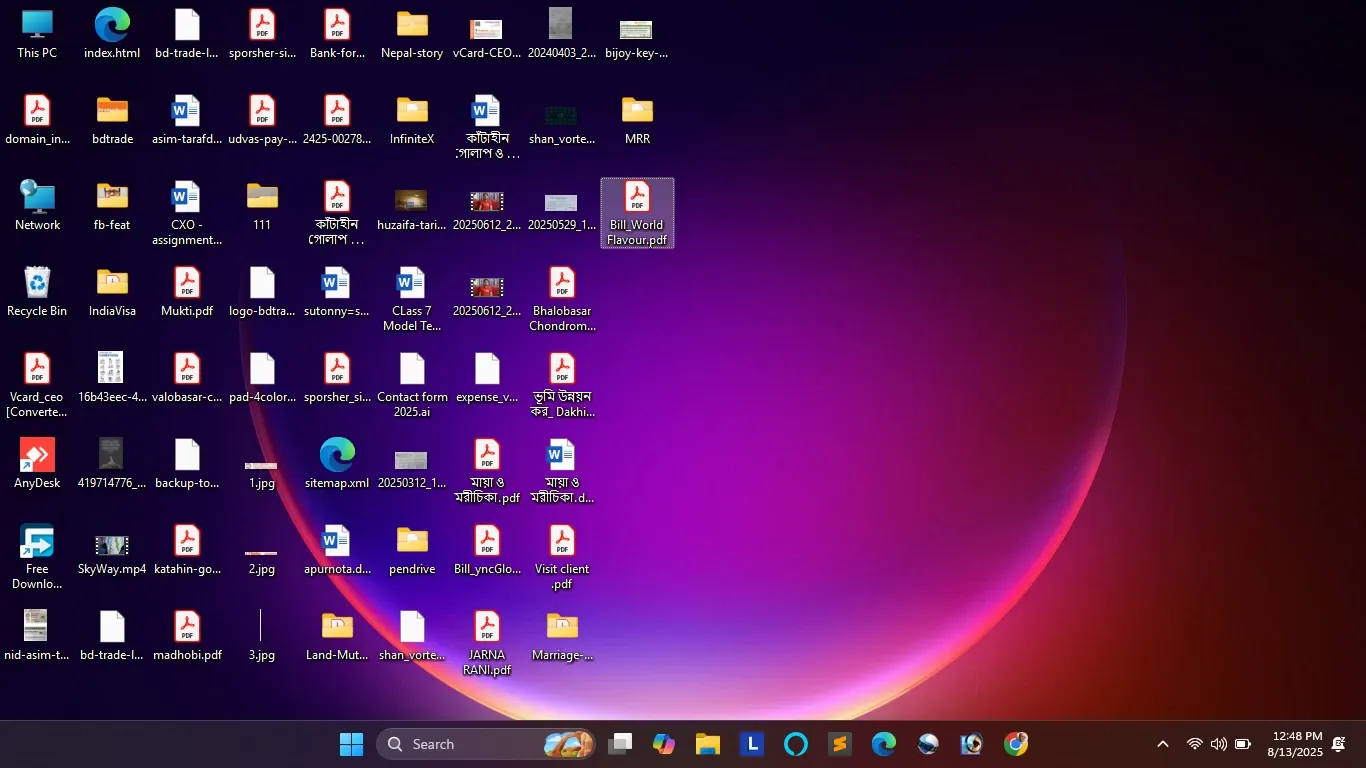Select the AnyDesk shortcut on desktop
Screen dimensions: 1366x768
click(x=37, y=457)
